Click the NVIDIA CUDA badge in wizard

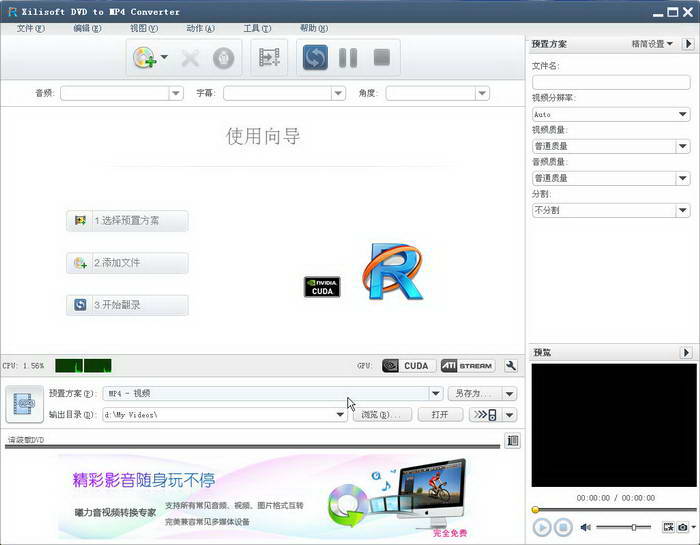322,287
